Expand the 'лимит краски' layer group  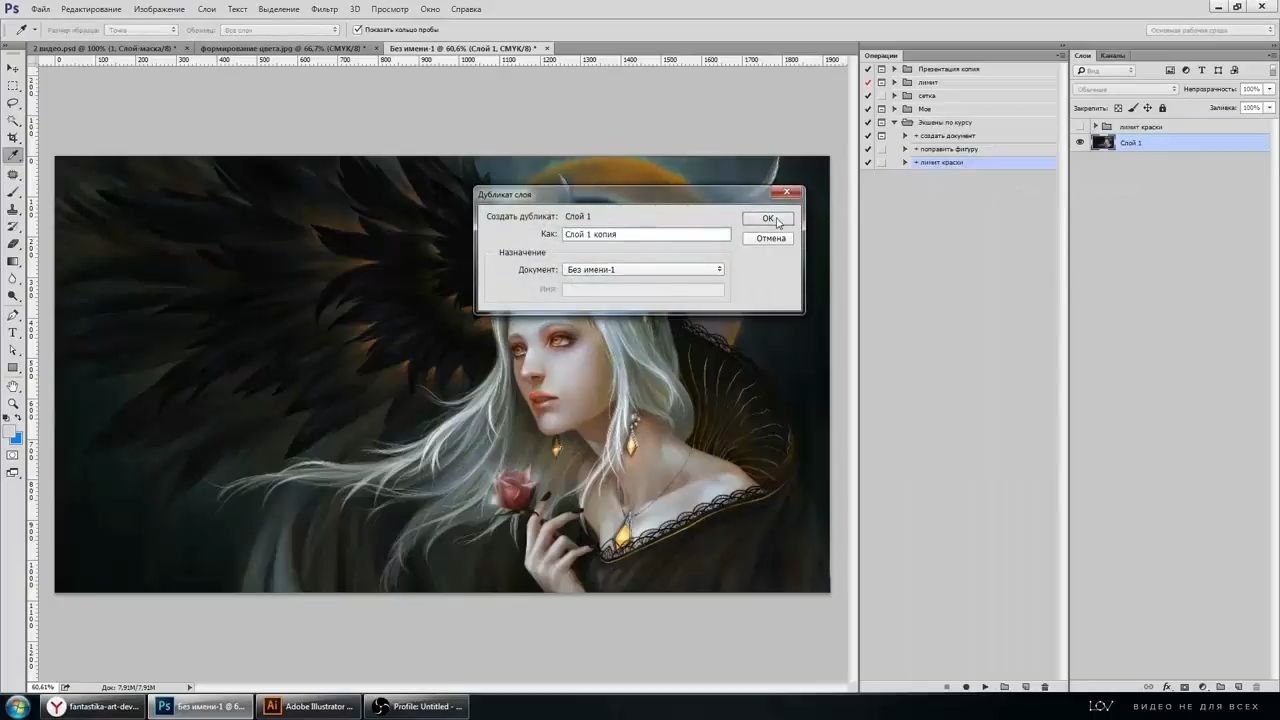tap(1095, 127)
